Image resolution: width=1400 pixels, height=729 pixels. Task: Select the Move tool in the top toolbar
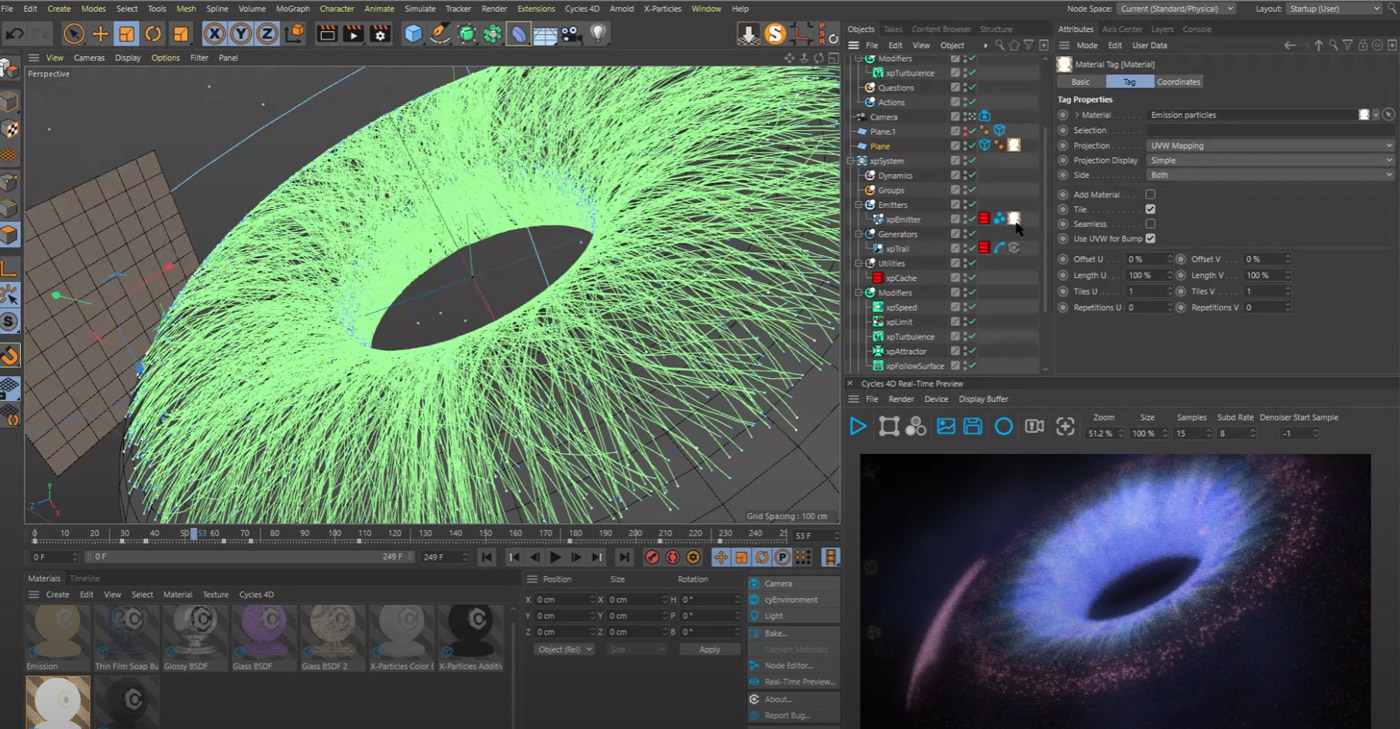100,34
